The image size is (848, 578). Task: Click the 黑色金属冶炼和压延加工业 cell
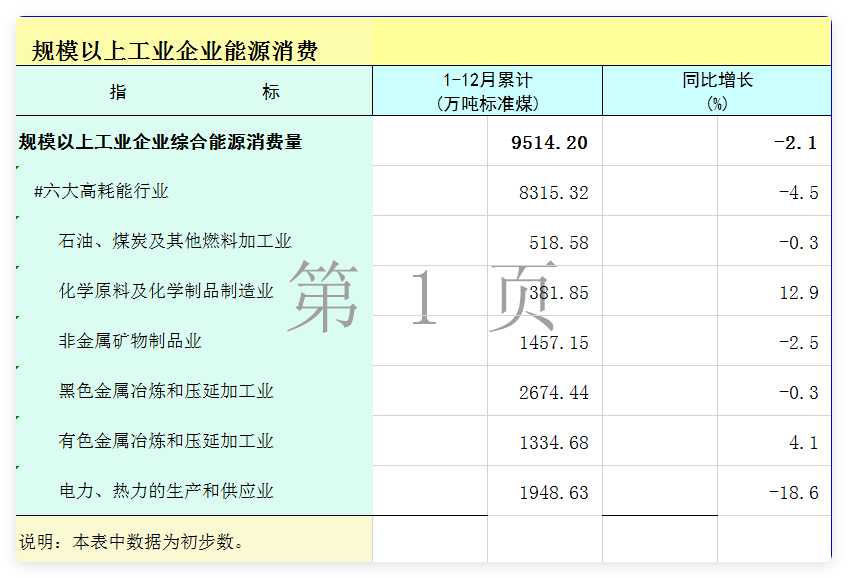point(166,391)
